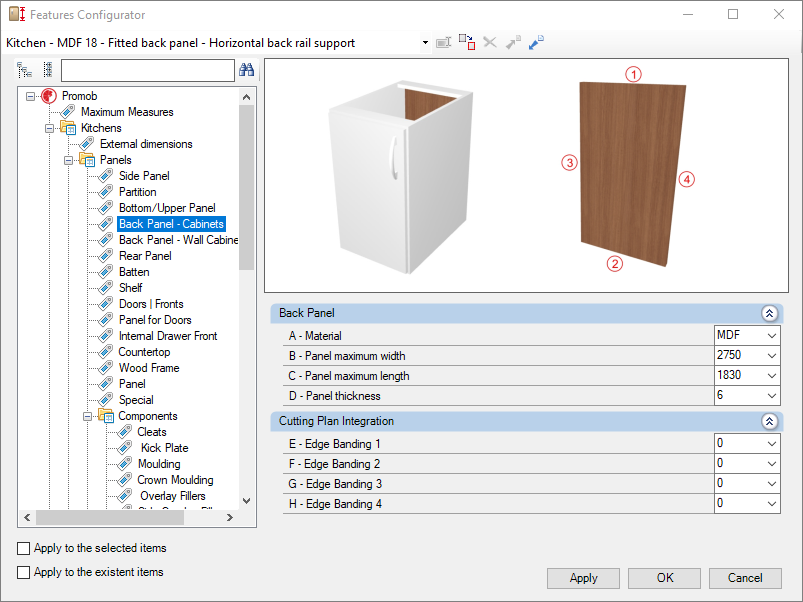Enable Apply to the selected items checkbox
803x602 pixels.
click(x=24, y=548)
